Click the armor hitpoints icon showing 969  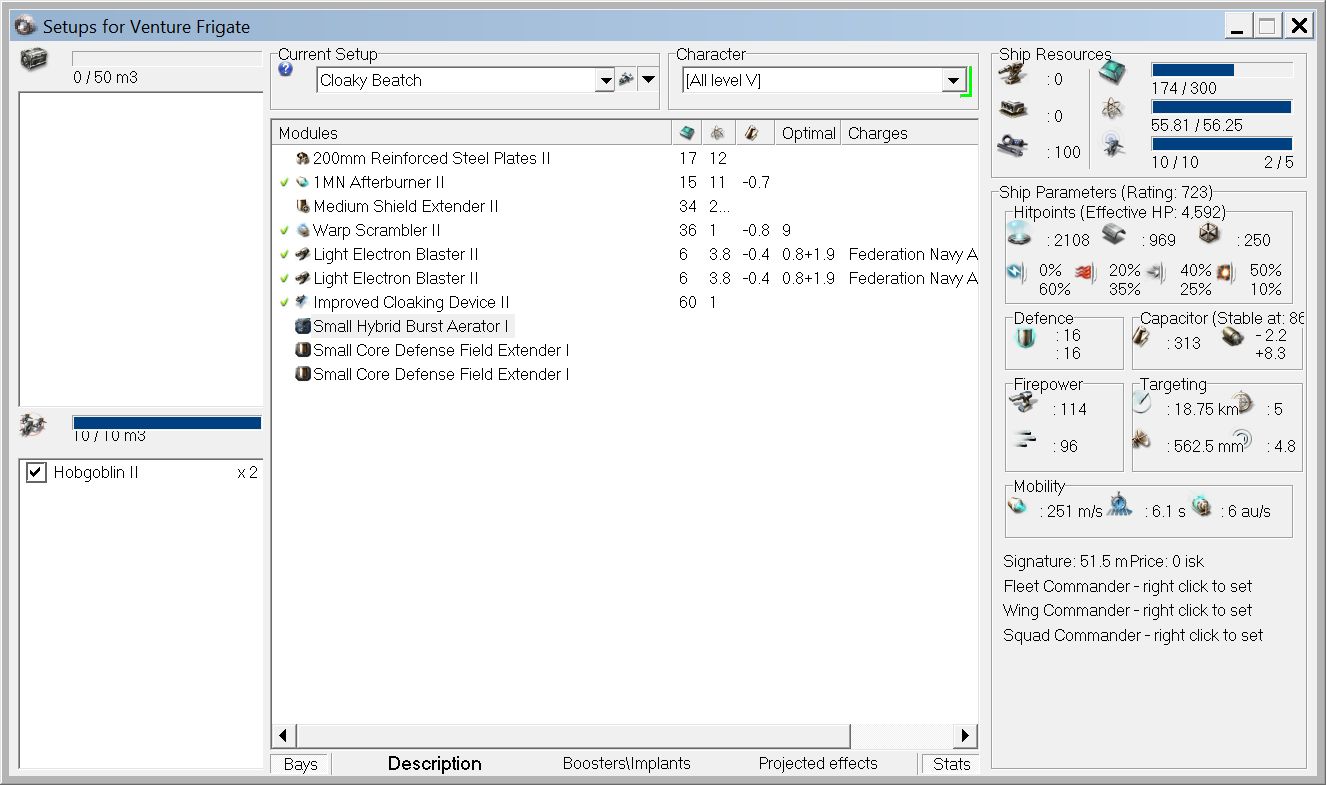click(x=1115, y=235)
